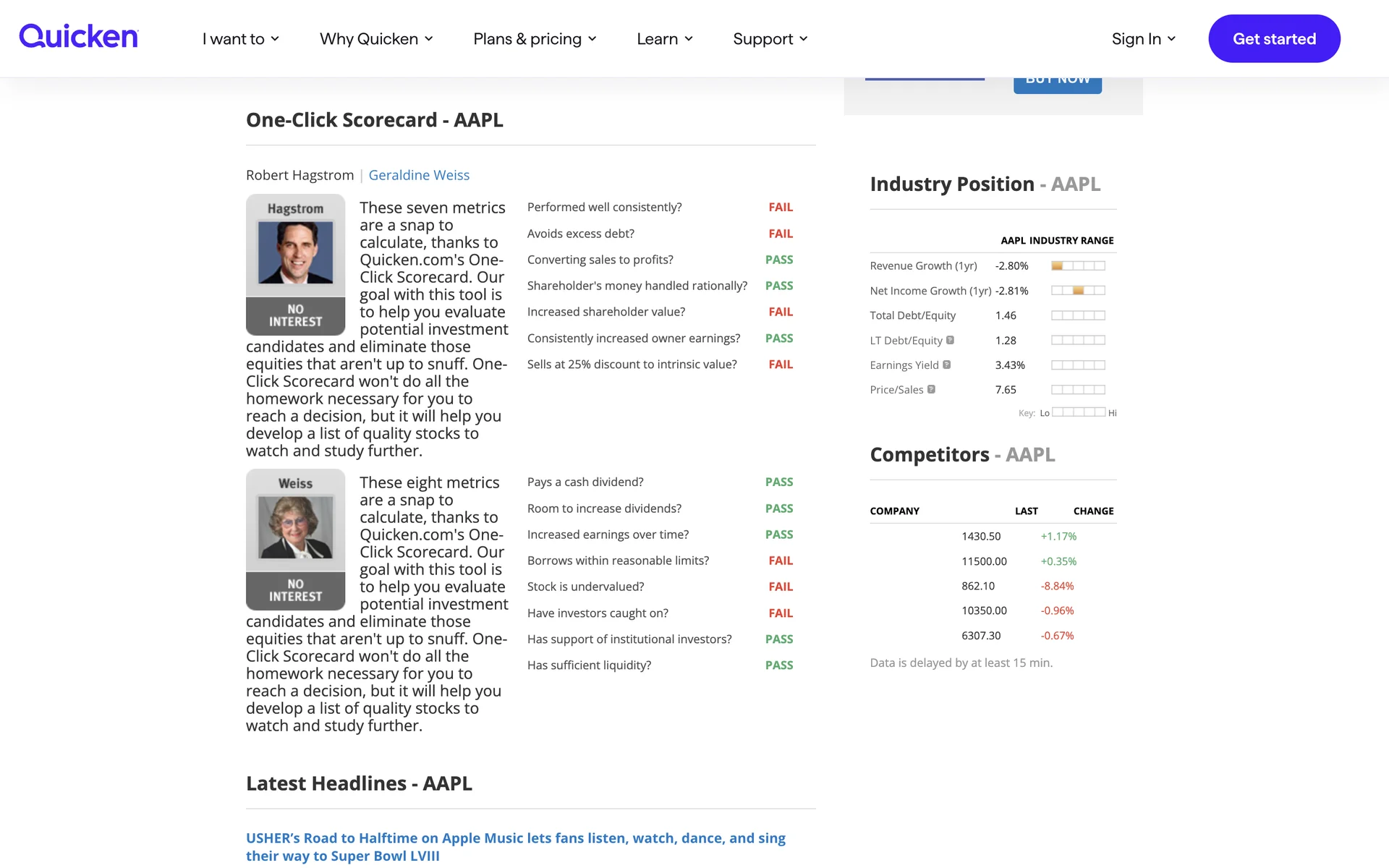The width and height of the screenshot is (1389, 868).
Task: Click the Revenue Growth industry range bar
Action: (1078, 266)
